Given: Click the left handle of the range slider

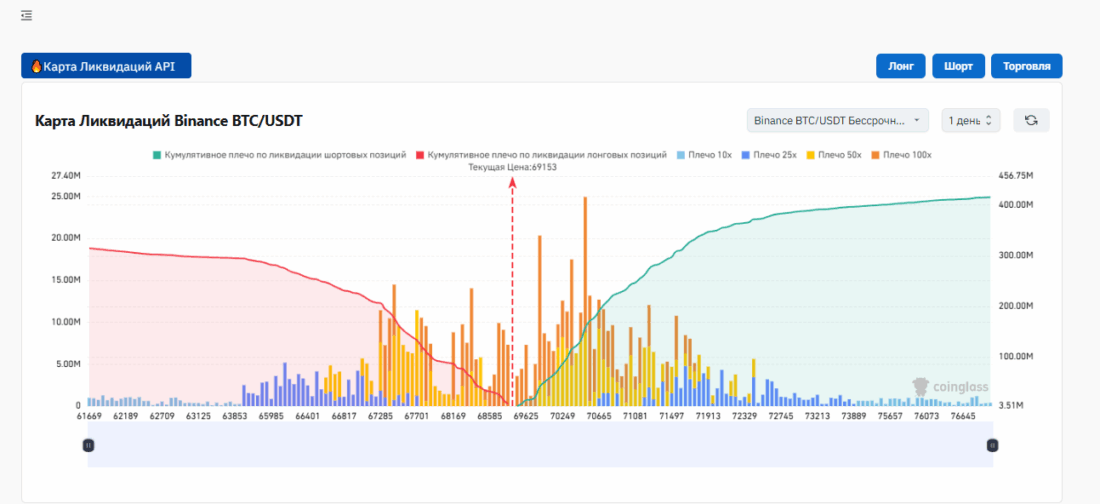Looking at the screenshot, I should pos(88,445).
